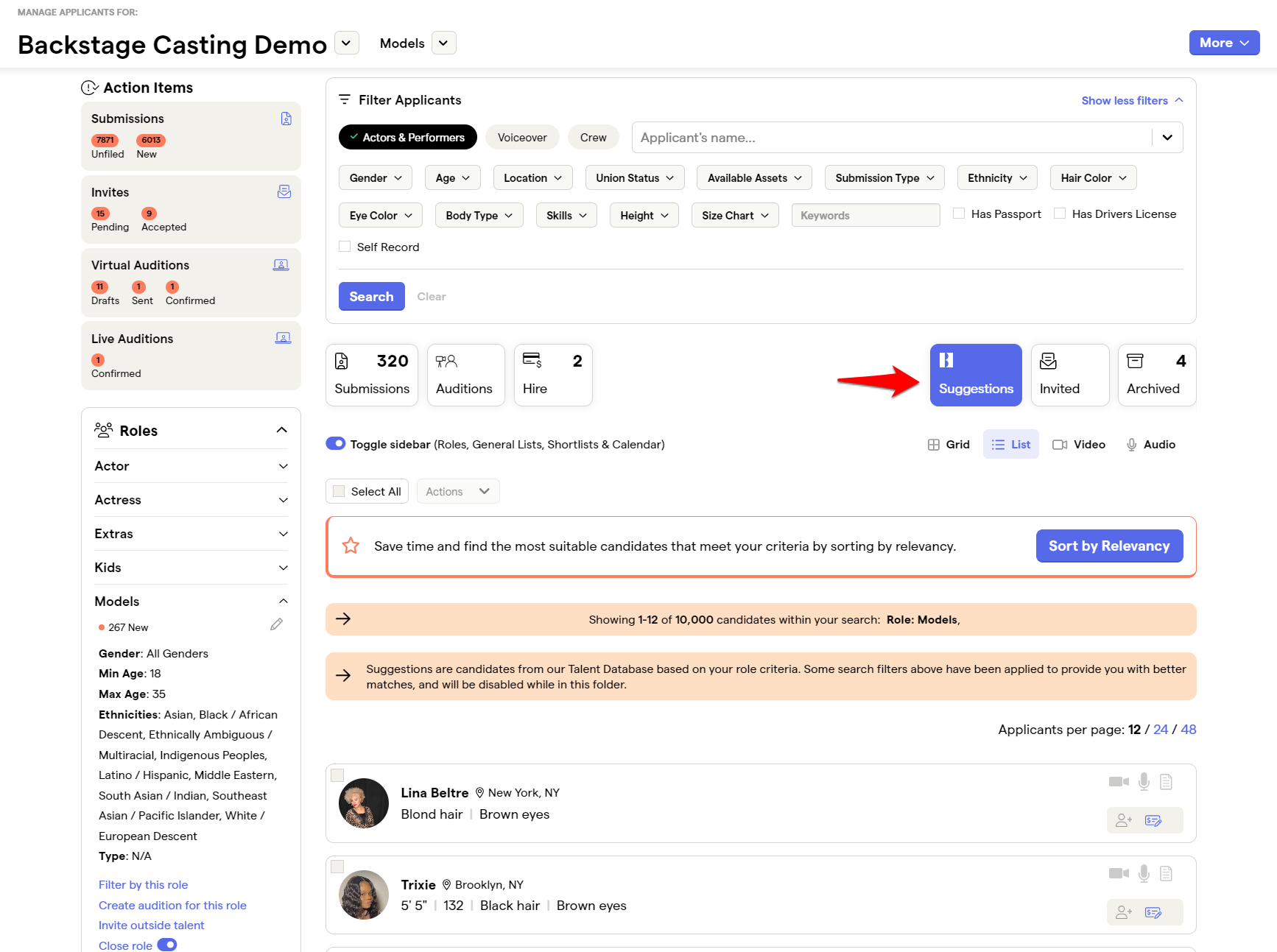Click the camera icon in Virtual Auditions panel
1277x952 pixels.
click(281, 264)
